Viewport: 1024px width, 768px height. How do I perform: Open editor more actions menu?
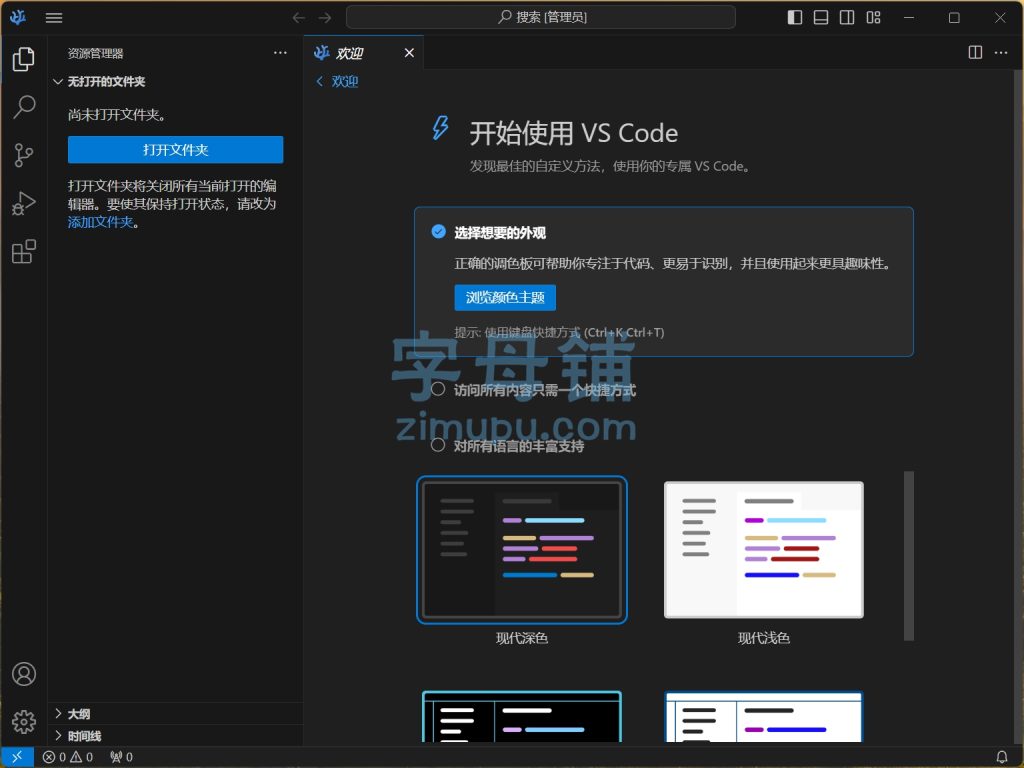[x=1001, y=52]
